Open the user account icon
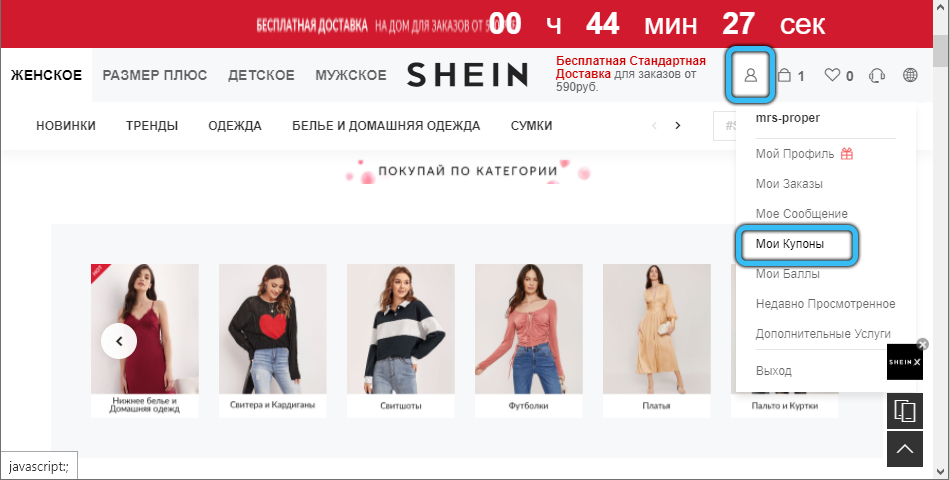Image resolution: width=950 pixels, height=480 pixels. click(x=751, y=75)
